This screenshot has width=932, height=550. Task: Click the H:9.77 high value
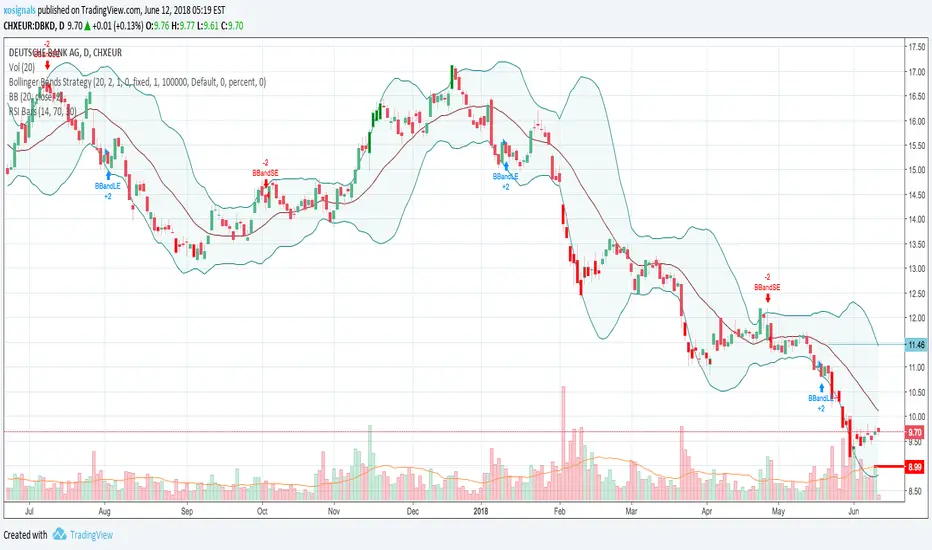click(183, 26)
